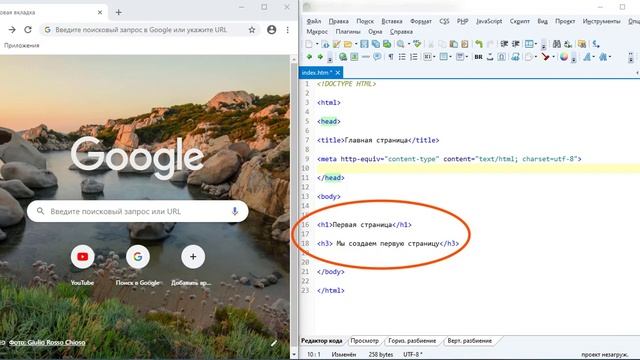Insert horizontal rule line icon

[x=365, y=57]
